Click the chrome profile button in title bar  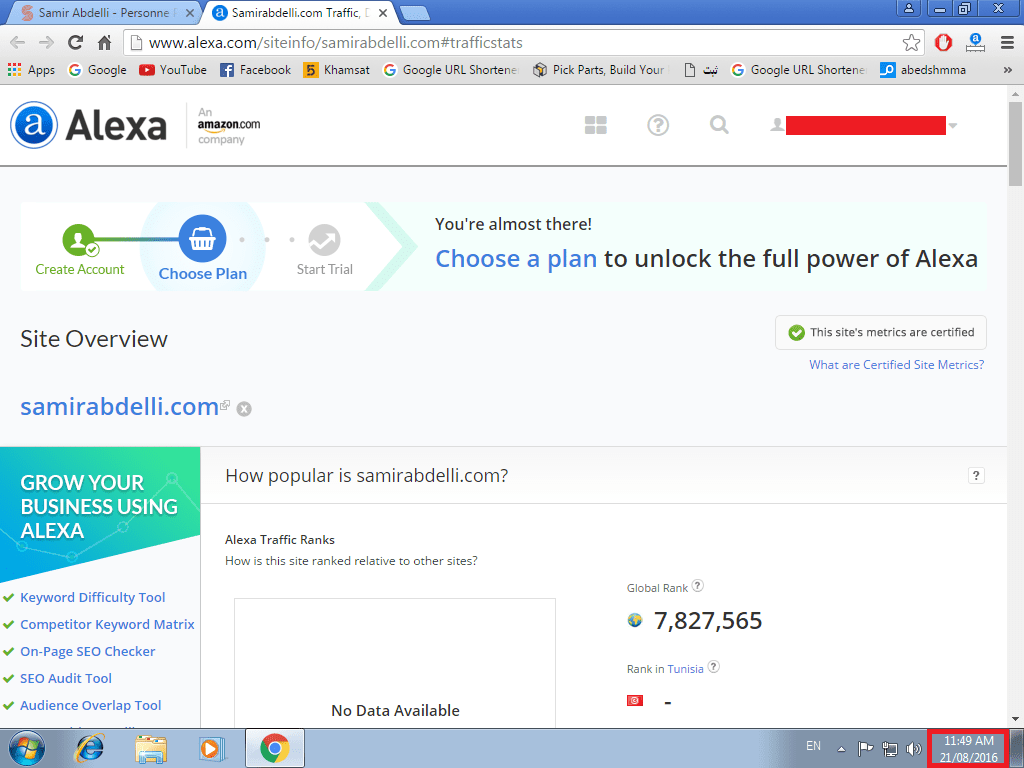tap(908, 8)
